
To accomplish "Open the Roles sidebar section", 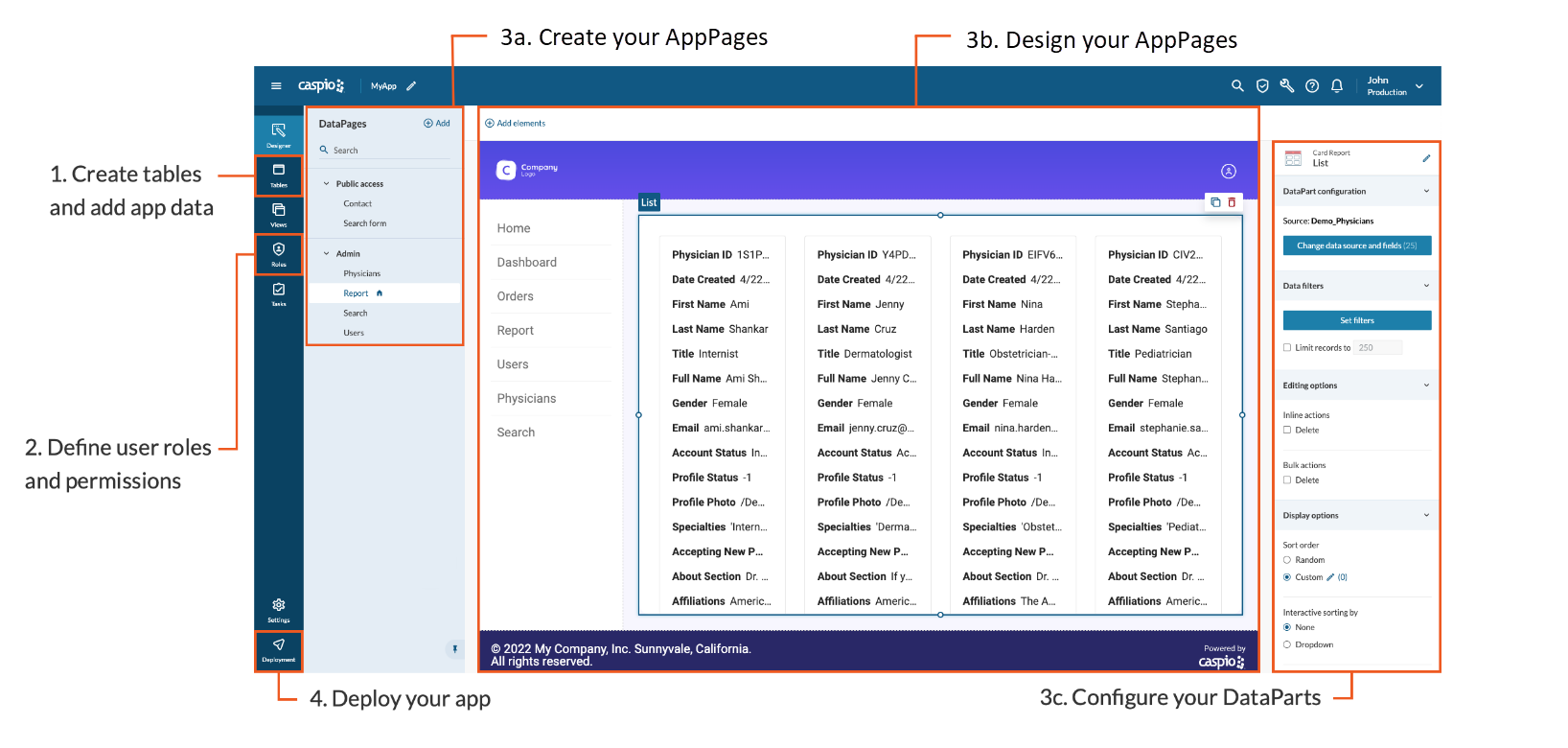I will pyautogui.click(x=279, y=254).
